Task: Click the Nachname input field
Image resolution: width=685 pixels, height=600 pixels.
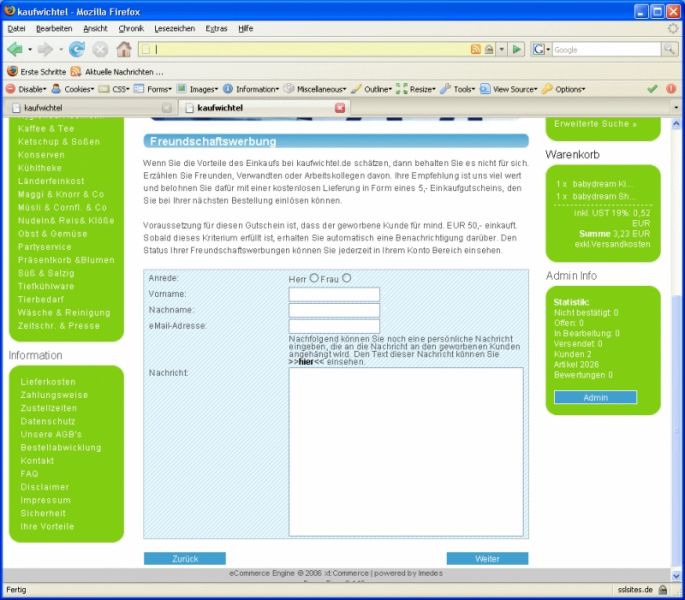Action: coord(334,310)
